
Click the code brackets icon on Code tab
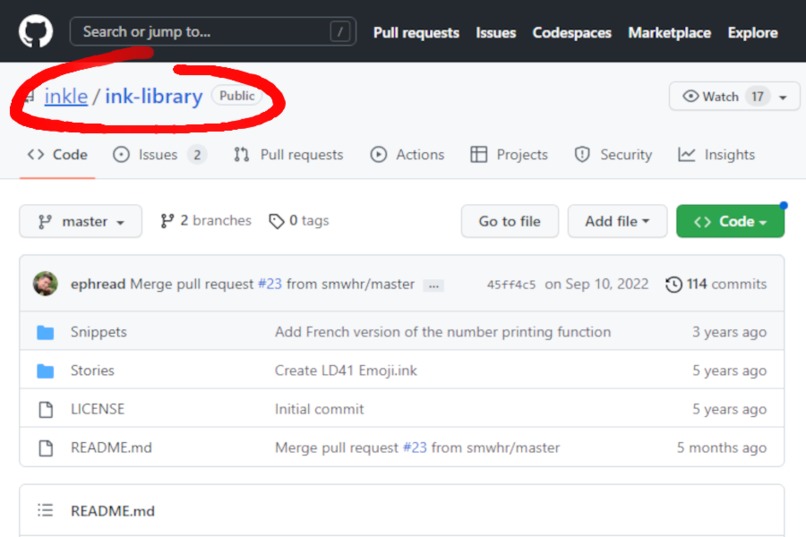pos(35,154)
